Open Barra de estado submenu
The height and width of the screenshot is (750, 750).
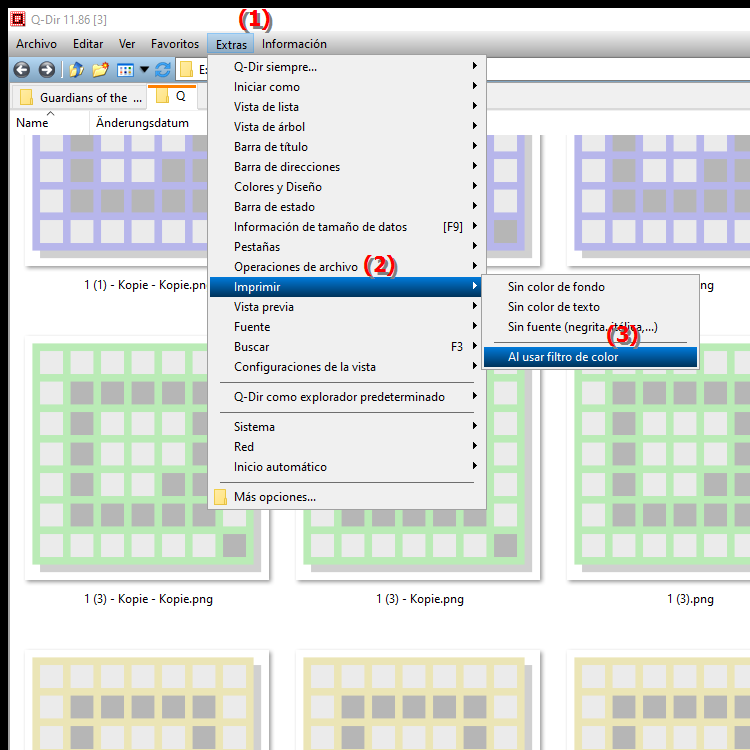(x=348, y=207)
